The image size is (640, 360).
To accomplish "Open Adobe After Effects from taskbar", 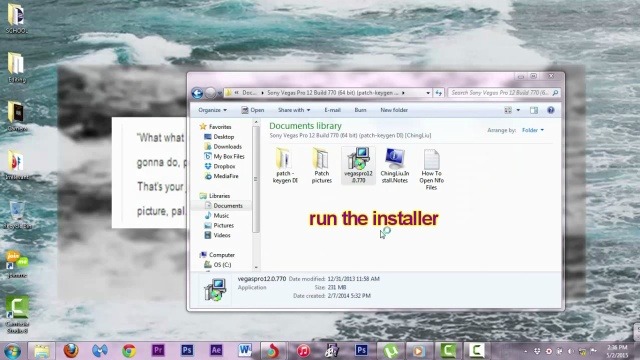I will (216, 350).
